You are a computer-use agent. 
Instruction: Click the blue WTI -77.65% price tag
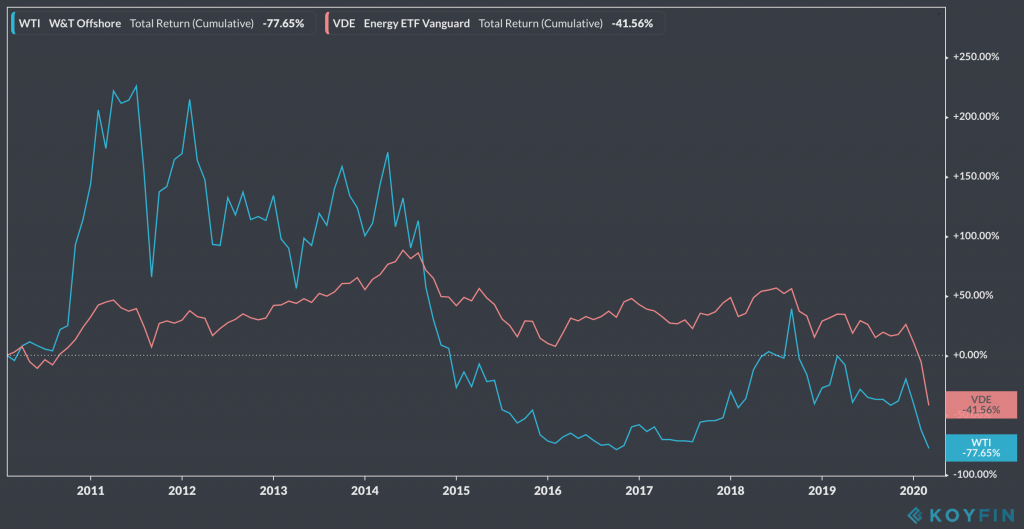981,448
